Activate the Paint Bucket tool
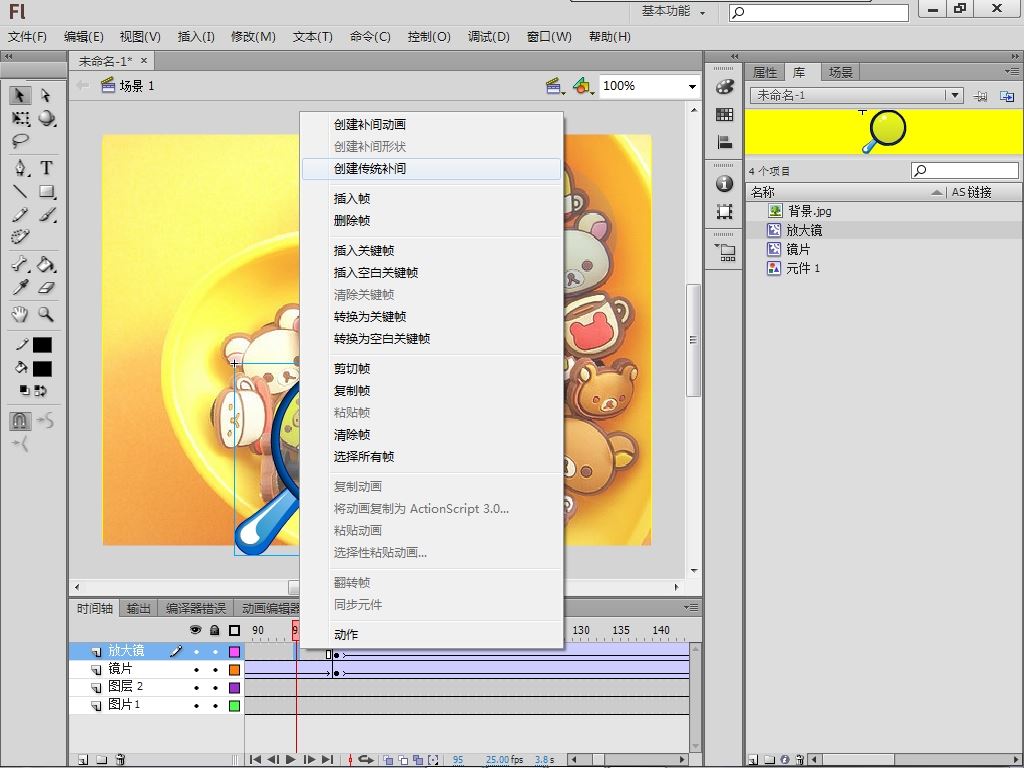This screenshot has height=768, width=1024. pos(46,264)
